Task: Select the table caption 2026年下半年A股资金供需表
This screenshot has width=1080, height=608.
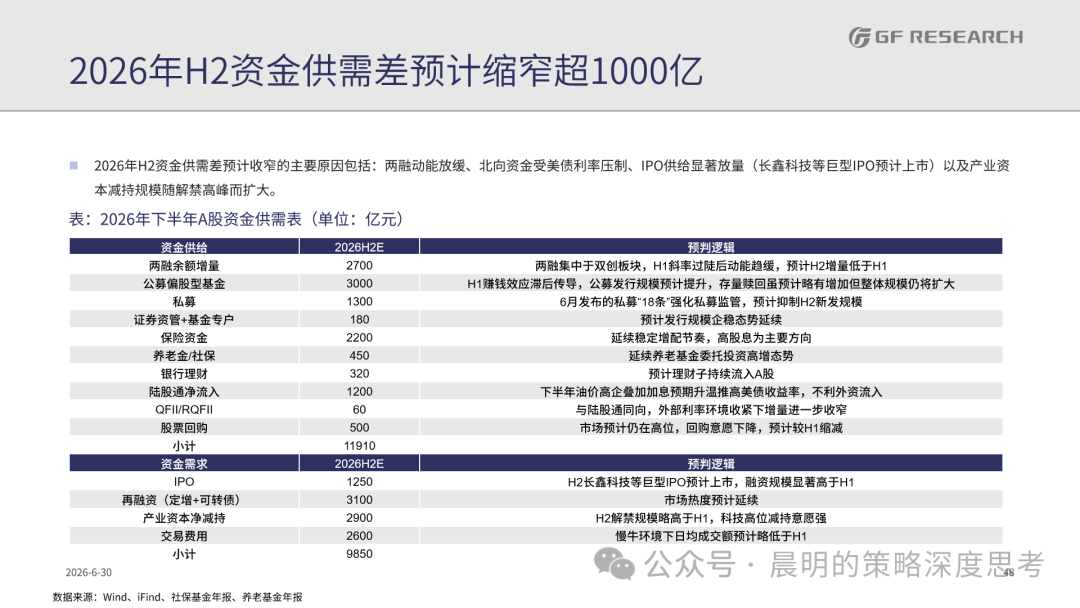Action: click(x=237, y=219)
